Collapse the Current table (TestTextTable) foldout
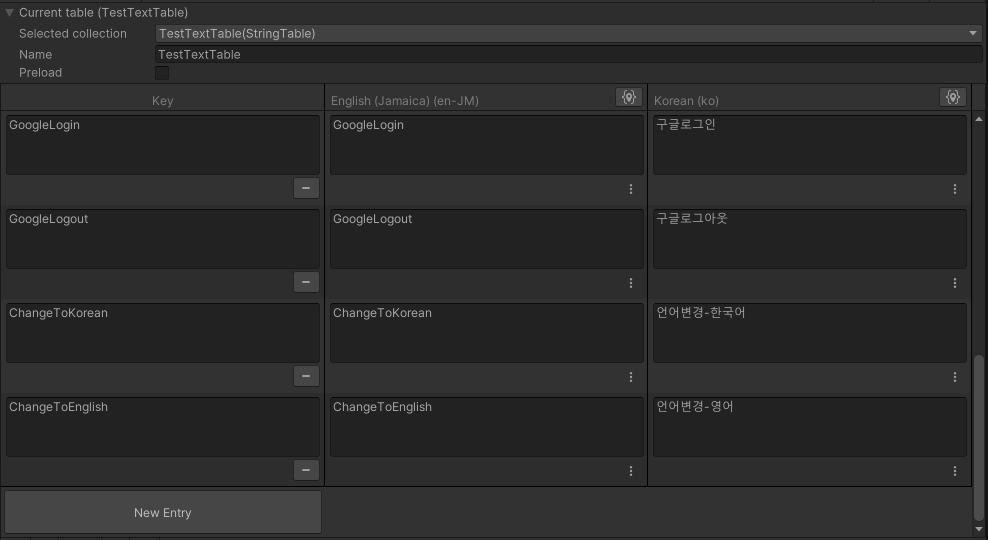This screenshot has height=540, width=988. pos(9,13)
